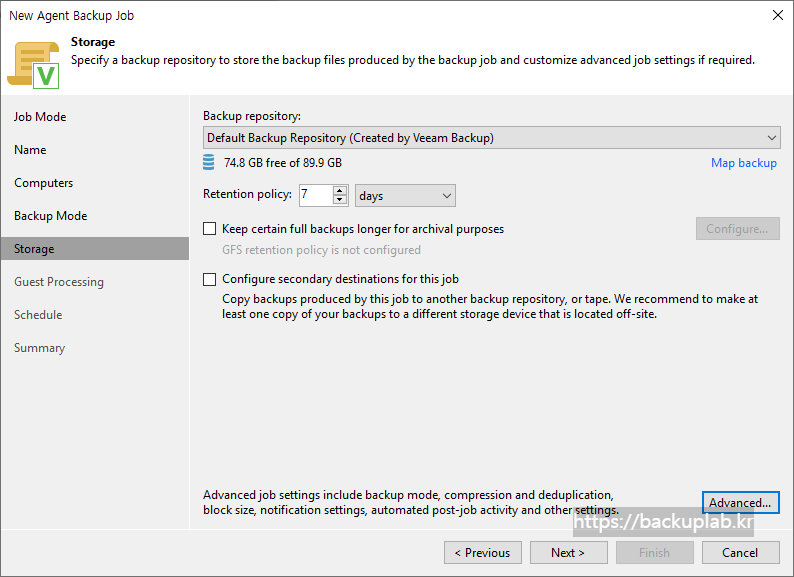
Task: Click the Next > button
Action: click(x=568, y=553)
